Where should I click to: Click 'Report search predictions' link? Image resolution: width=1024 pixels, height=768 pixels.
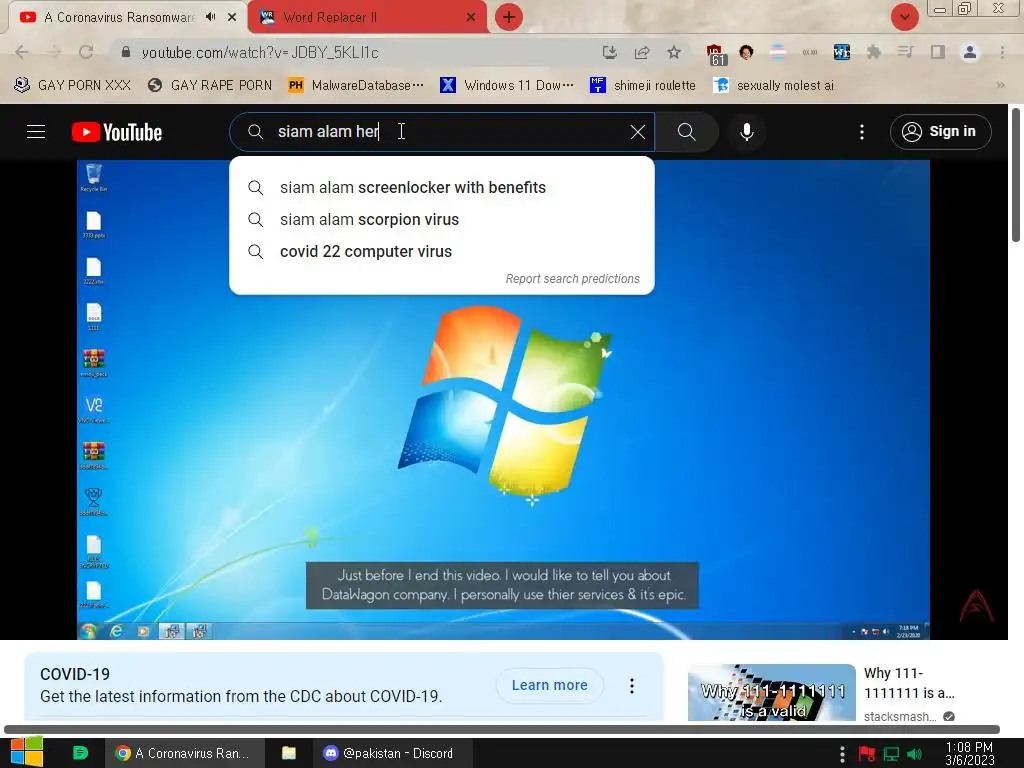coord(572,279)
